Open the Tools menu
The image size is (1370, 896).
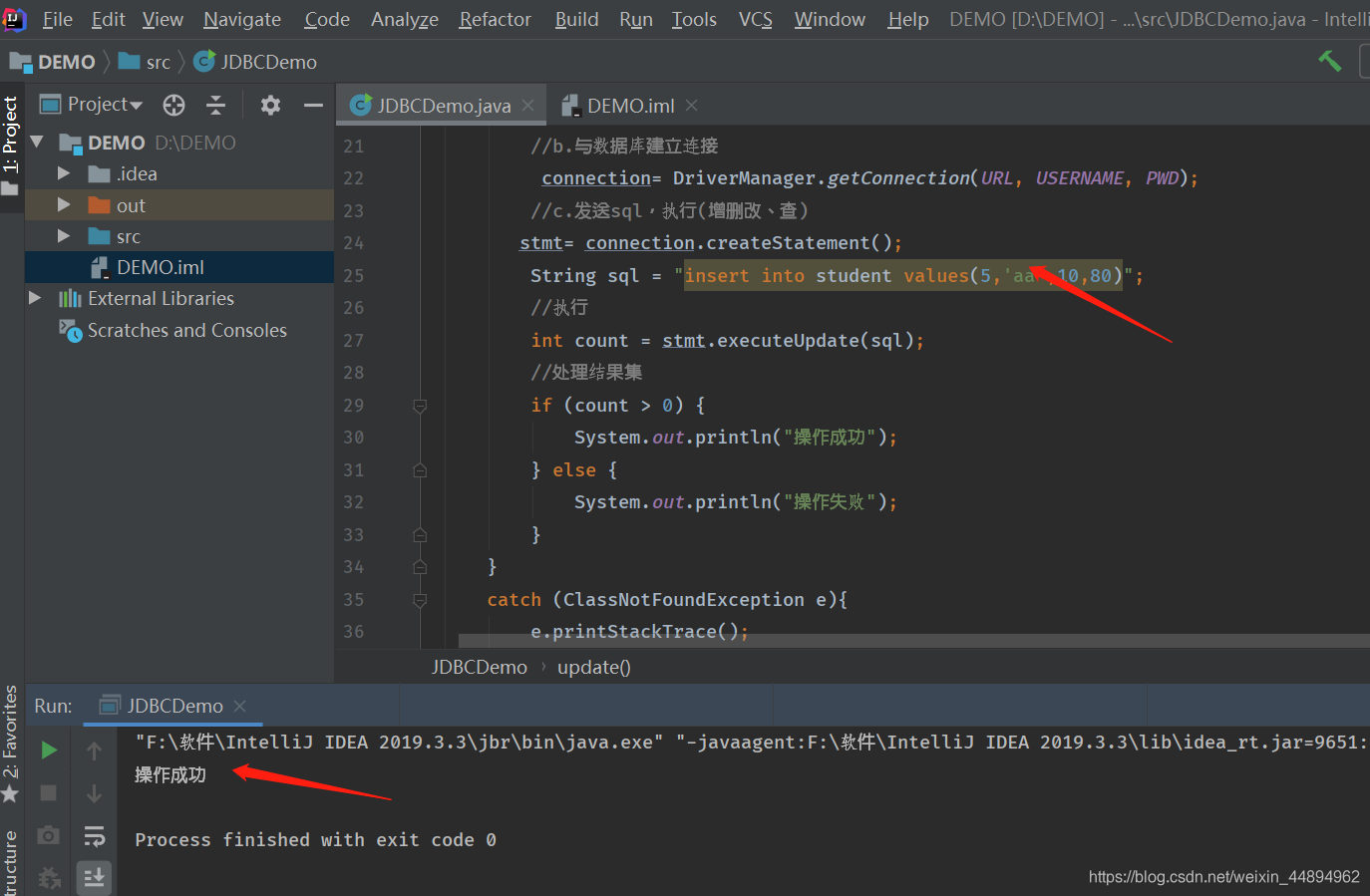click(x=694, y=19)
